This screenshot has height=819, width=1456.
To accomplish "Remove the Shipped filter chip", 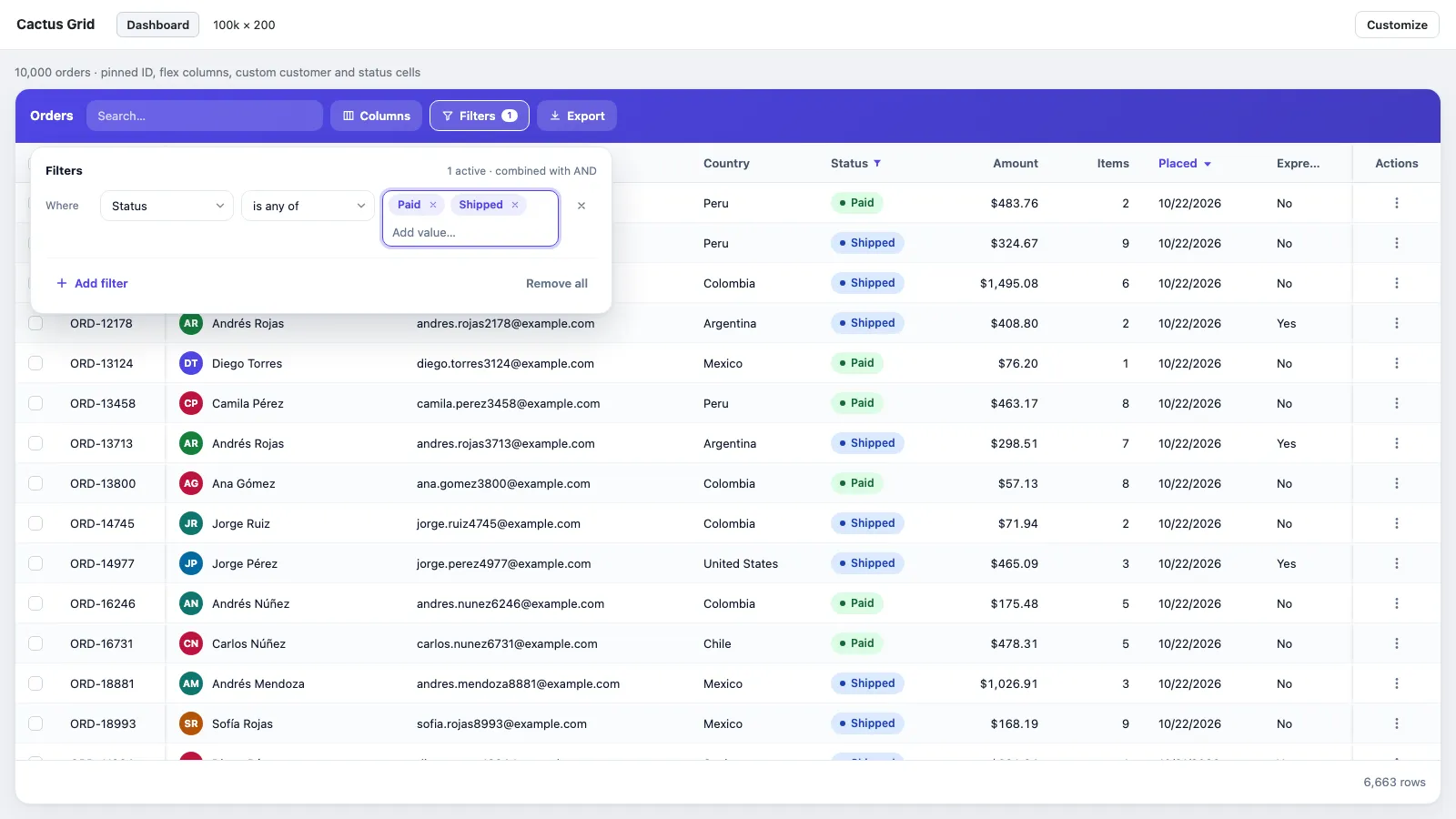I will point(515,205).
